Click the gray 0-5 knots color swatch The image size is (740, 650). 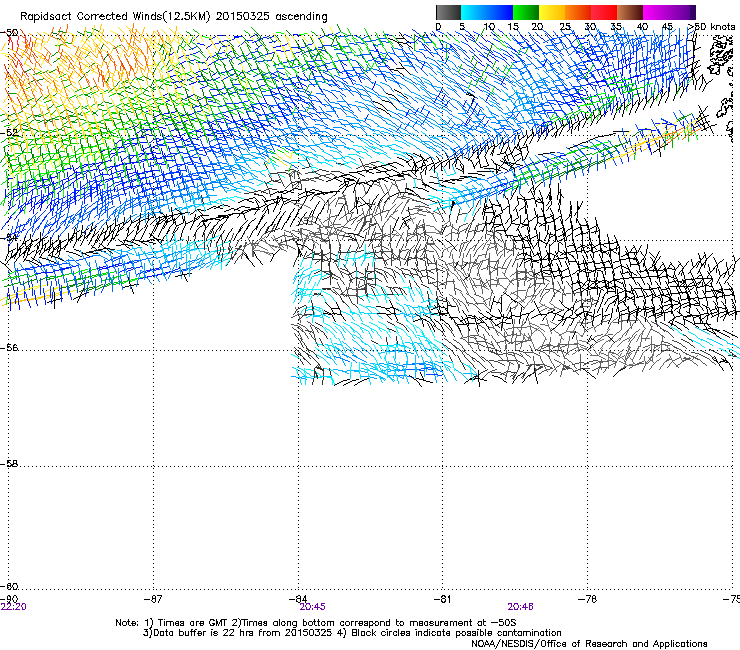pyautogui.click(x=448, y=12)
